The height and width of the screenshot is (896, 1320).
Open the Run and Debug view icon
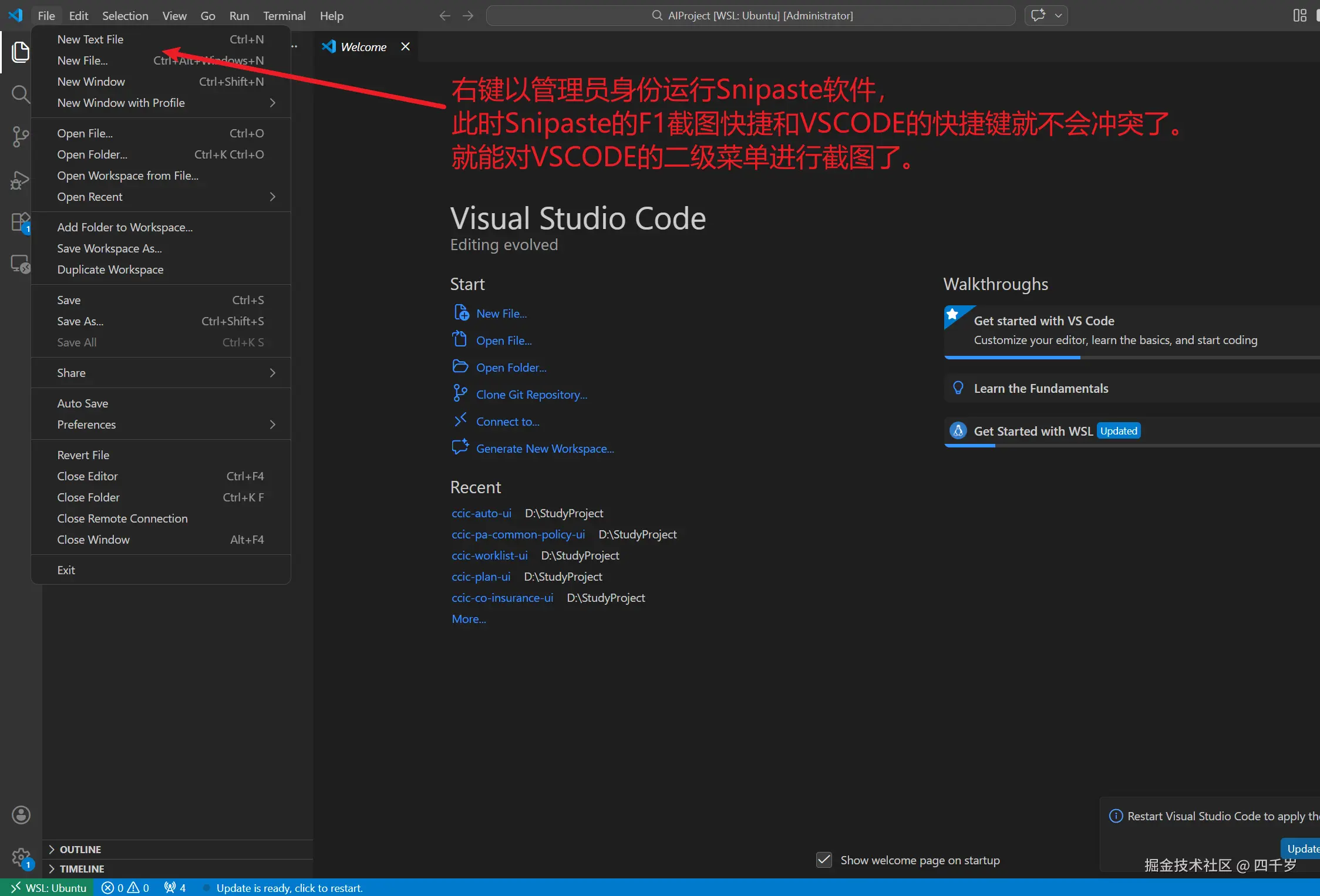(21, 180)
